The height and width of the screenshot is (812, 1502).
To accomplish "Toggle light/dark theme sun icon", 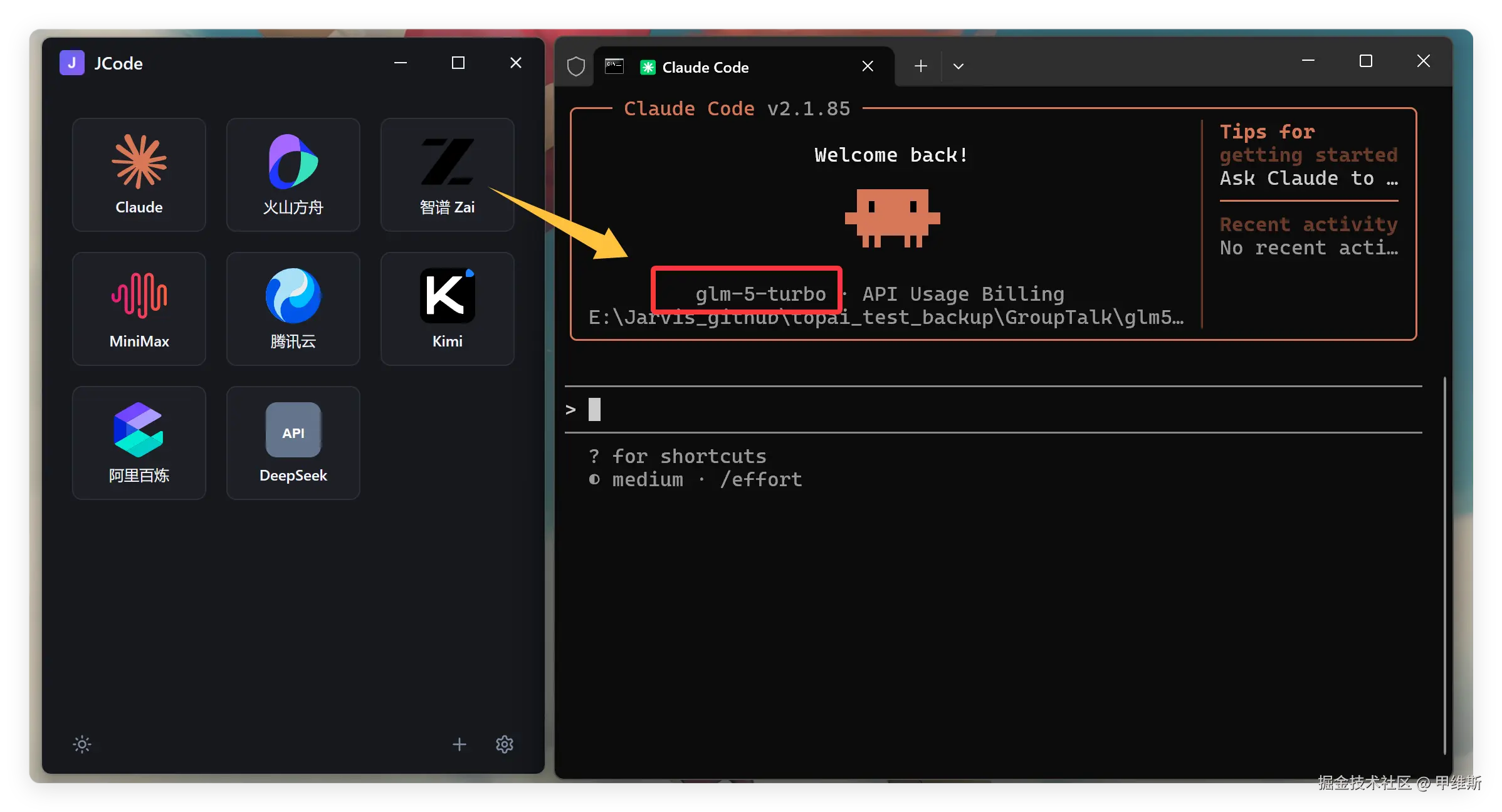I will tap(82, 744).
